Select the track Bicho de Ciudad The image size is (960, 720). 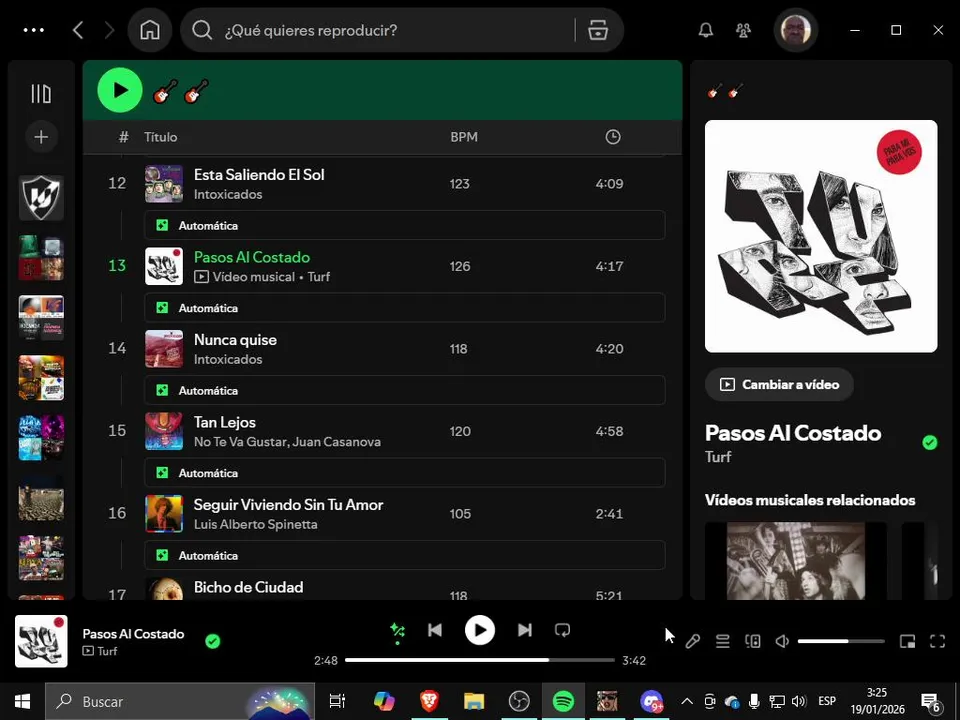pyautogui.click(x=249, y=587)
